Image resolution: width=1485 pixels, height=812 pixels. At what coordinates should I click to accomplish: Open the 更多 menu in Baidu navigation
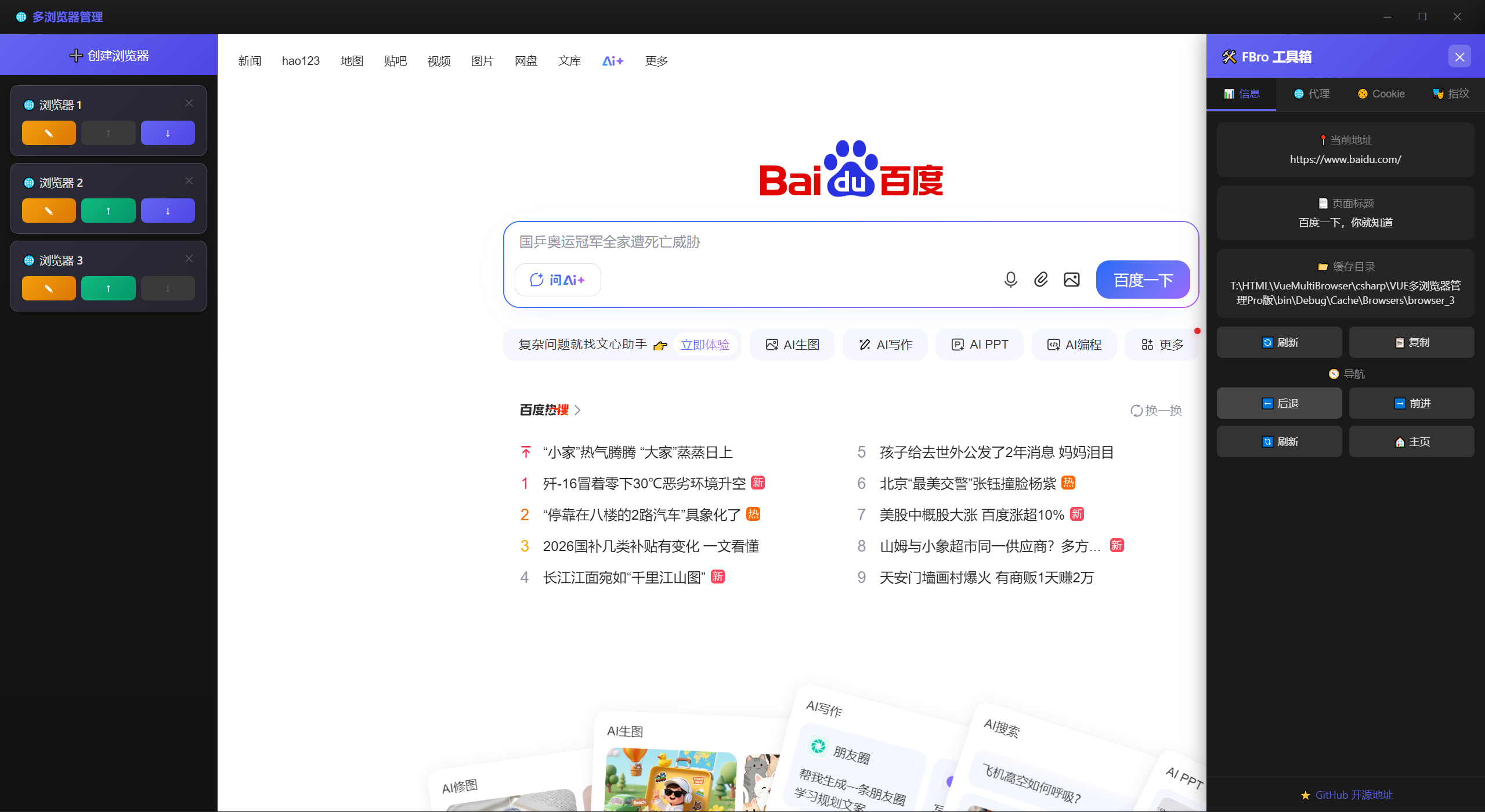point(655,61)
